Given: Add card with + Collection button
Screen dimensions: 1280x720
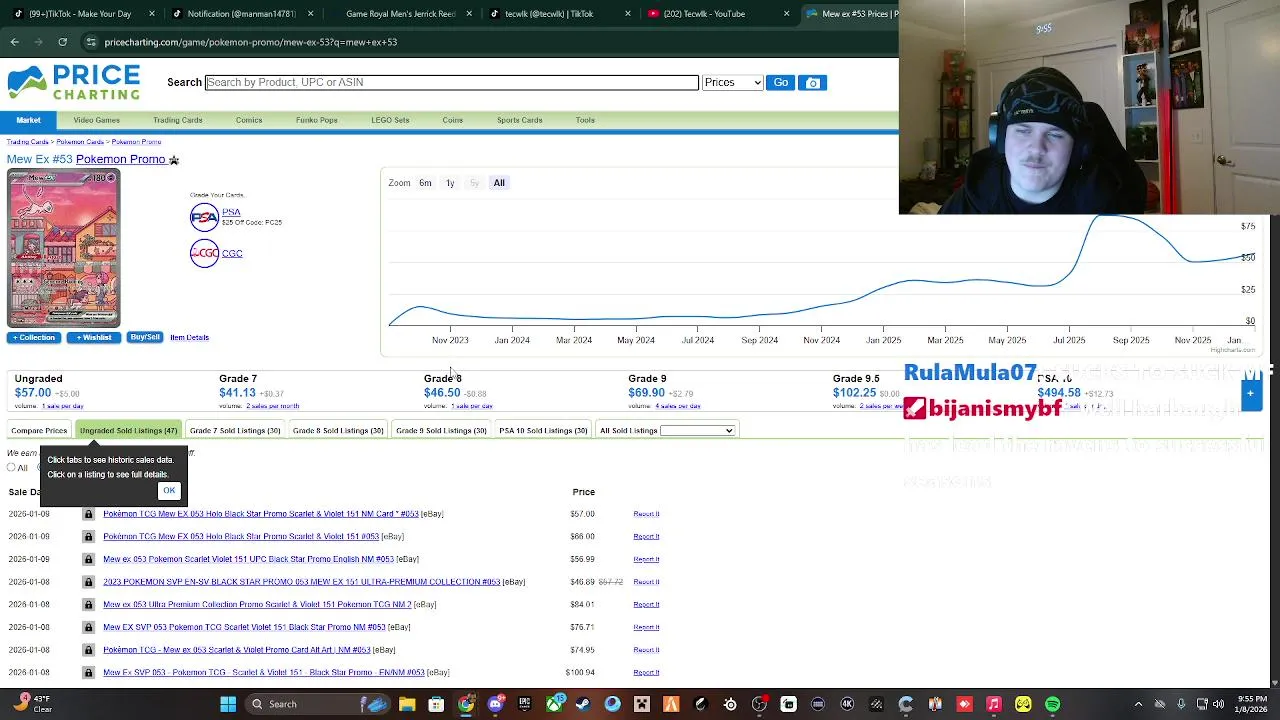Looking at the screenshot, I should [33, 338].
